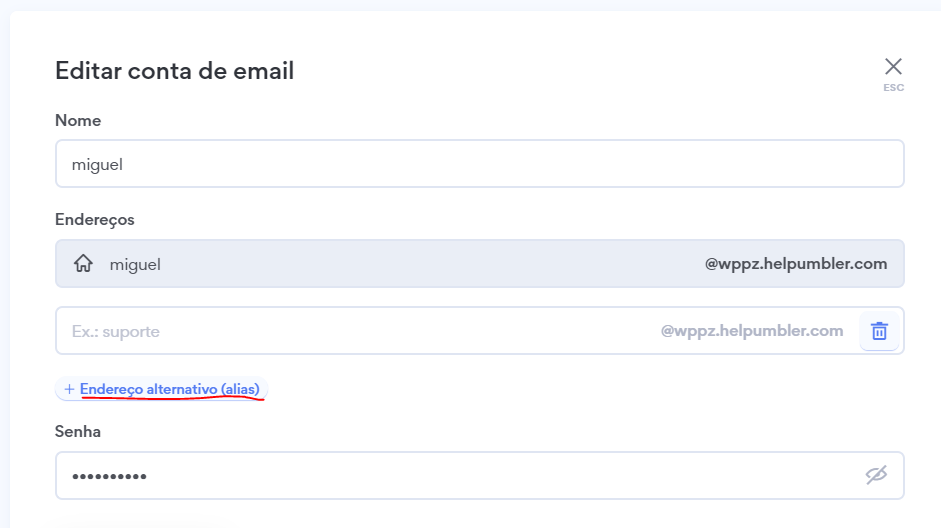Delete the alias address with trash icon
The image size is (941, 528).
[879, 331]
